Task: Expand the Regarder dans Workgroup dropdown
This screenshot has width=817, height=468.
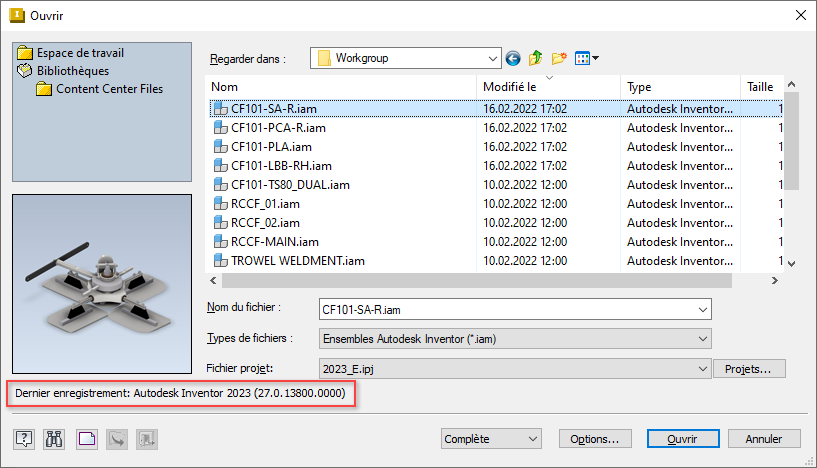Action: click(492, 58)
